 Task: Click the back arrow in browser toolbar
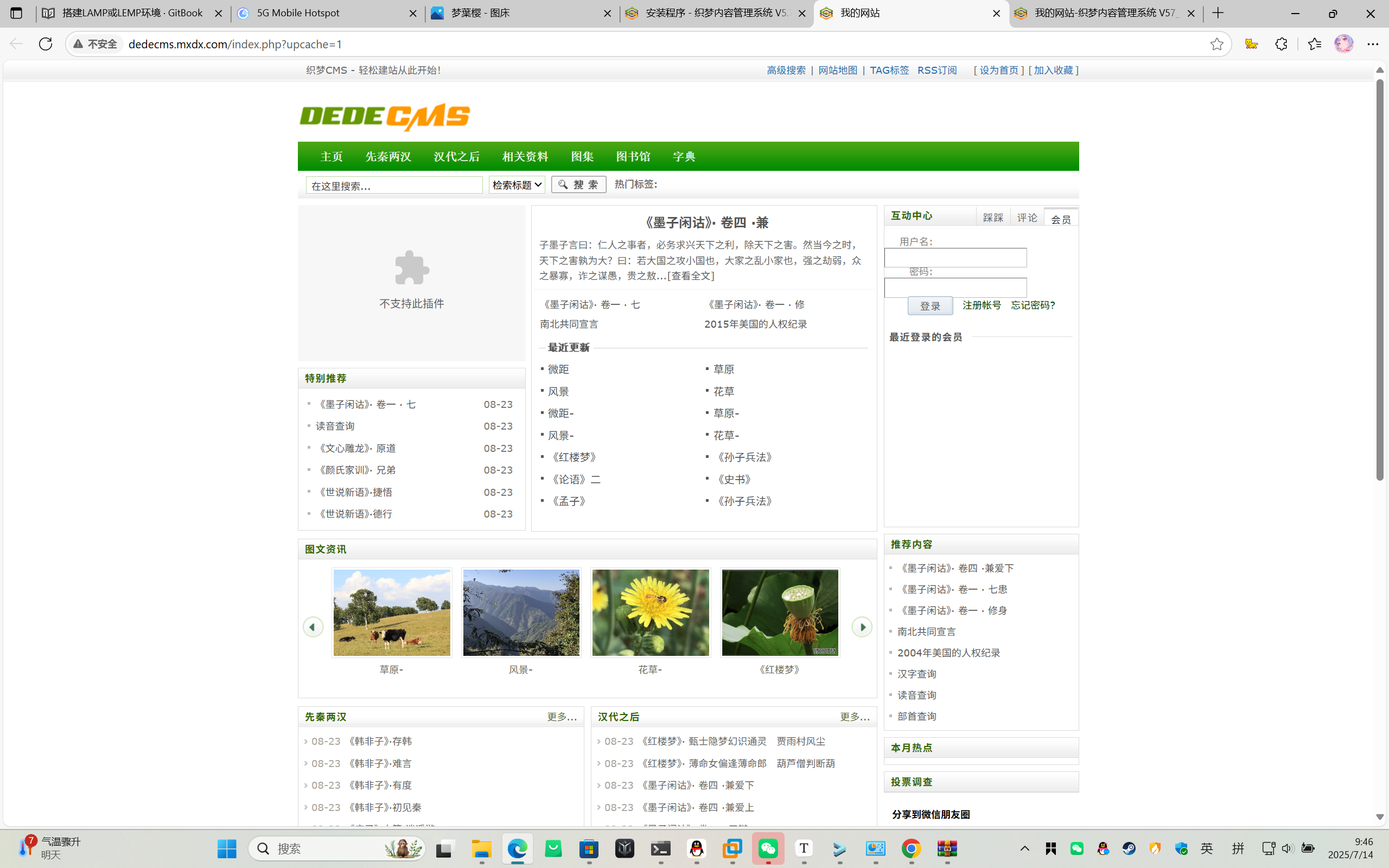point(16,44)
